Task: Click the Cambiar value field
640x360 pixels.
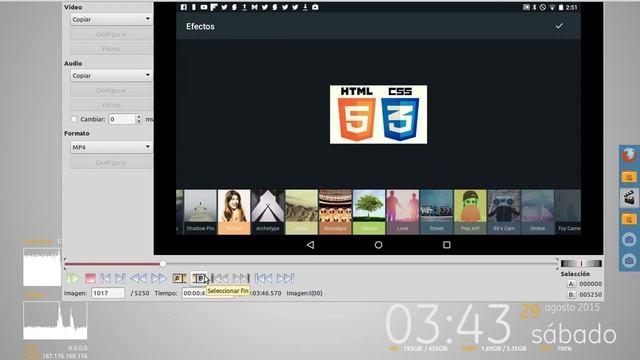Action: tap(122, 119)
